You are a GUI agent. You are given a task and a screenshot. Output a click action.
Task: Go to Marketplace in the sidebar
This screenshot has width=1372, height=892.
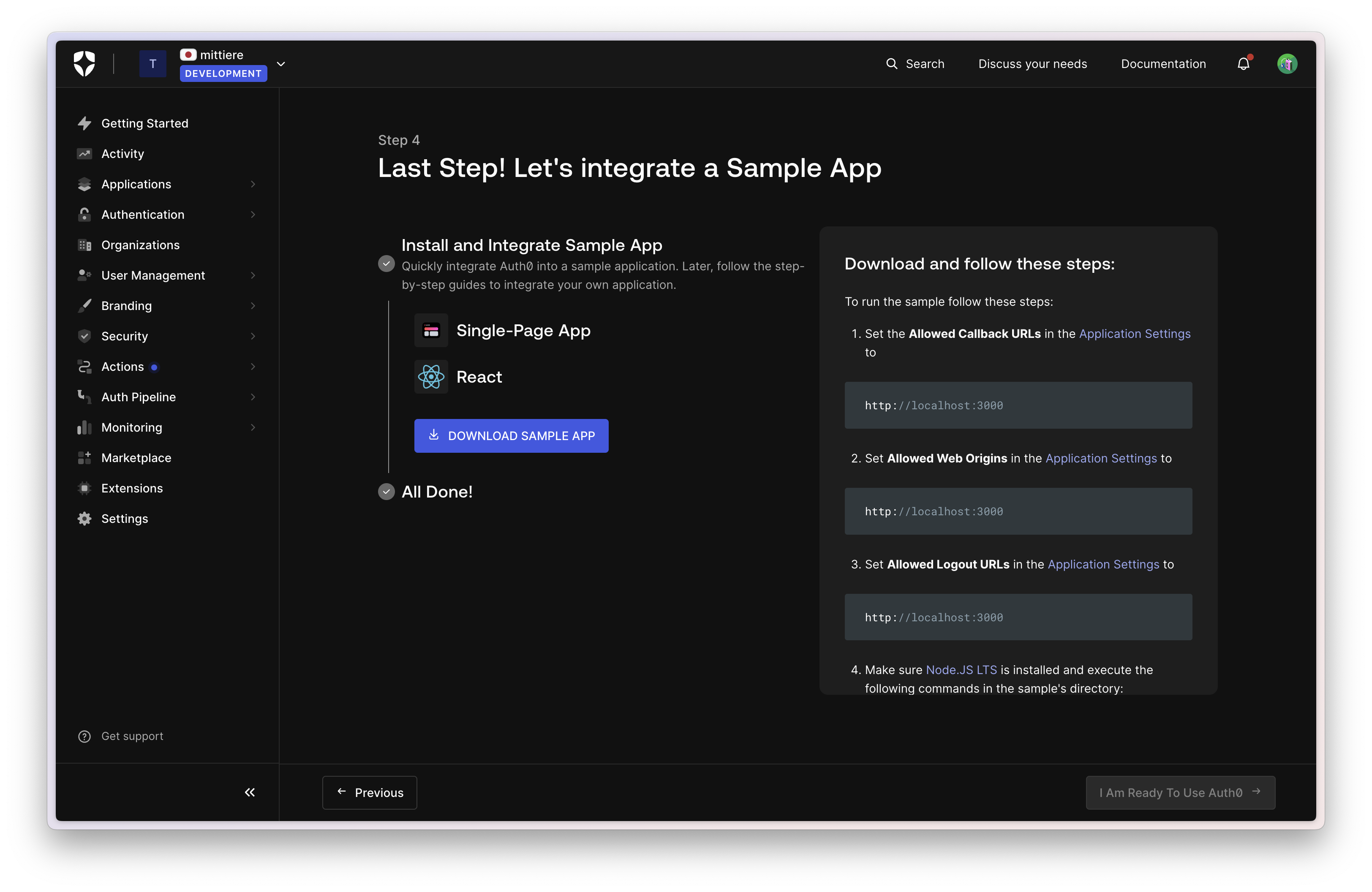coord(136,458)
